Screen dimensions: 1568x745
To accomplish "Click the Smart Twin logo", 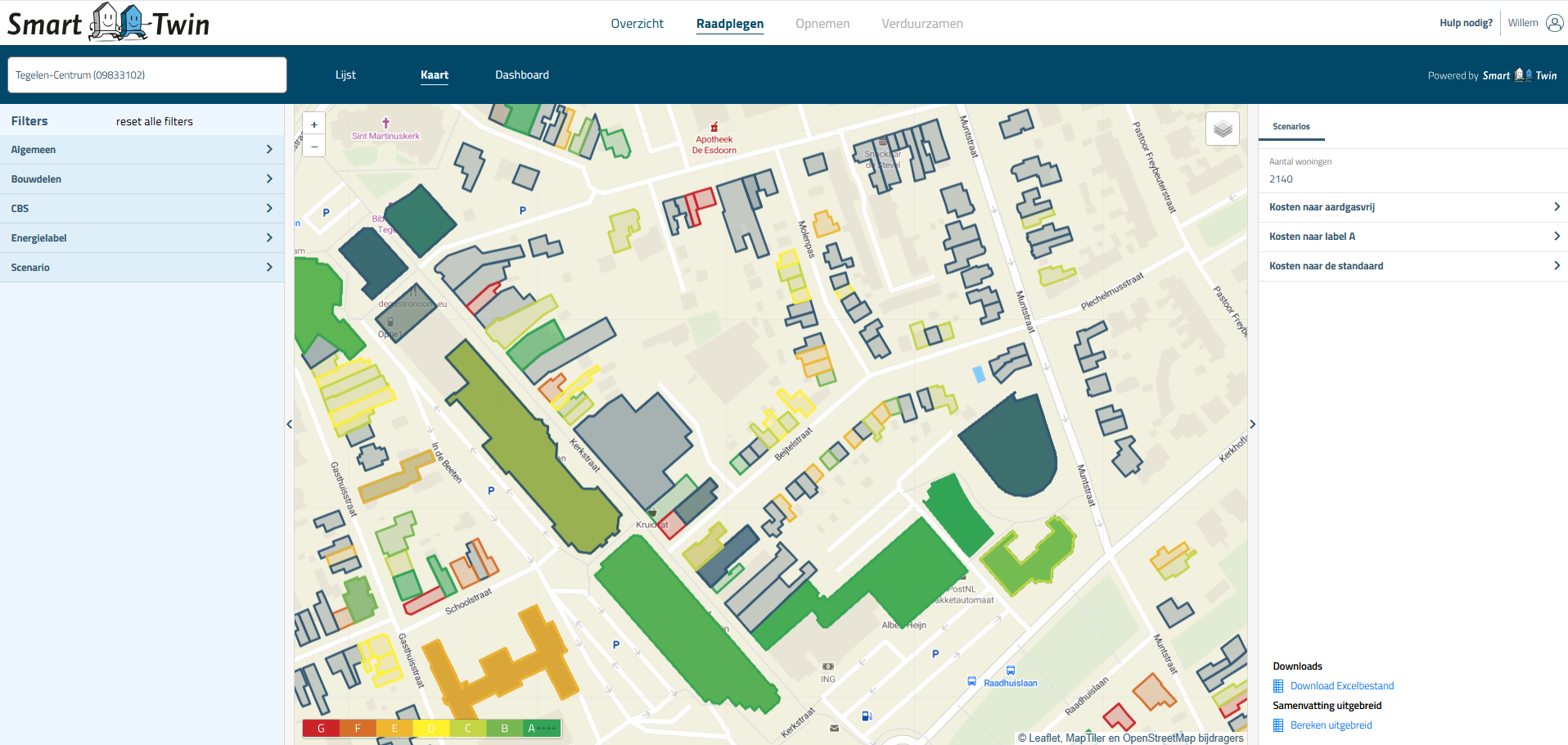I will [109, 23].
